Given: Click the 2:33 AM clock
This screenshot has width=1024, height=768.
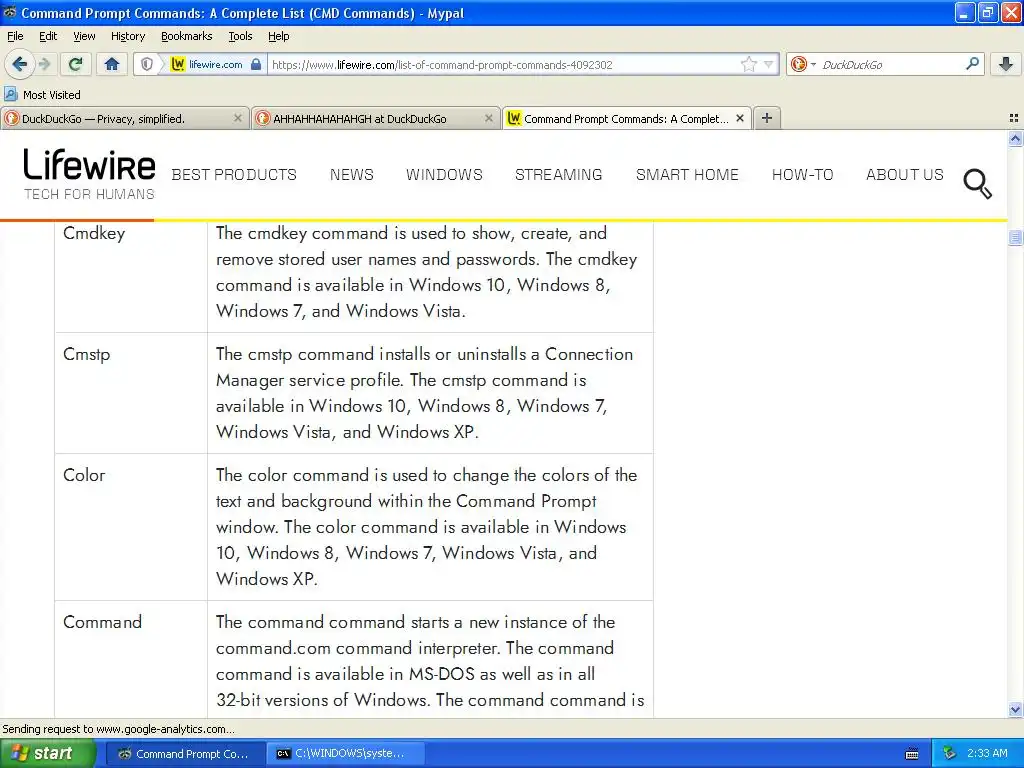Looking at the screenshot, I should point(987,754).
